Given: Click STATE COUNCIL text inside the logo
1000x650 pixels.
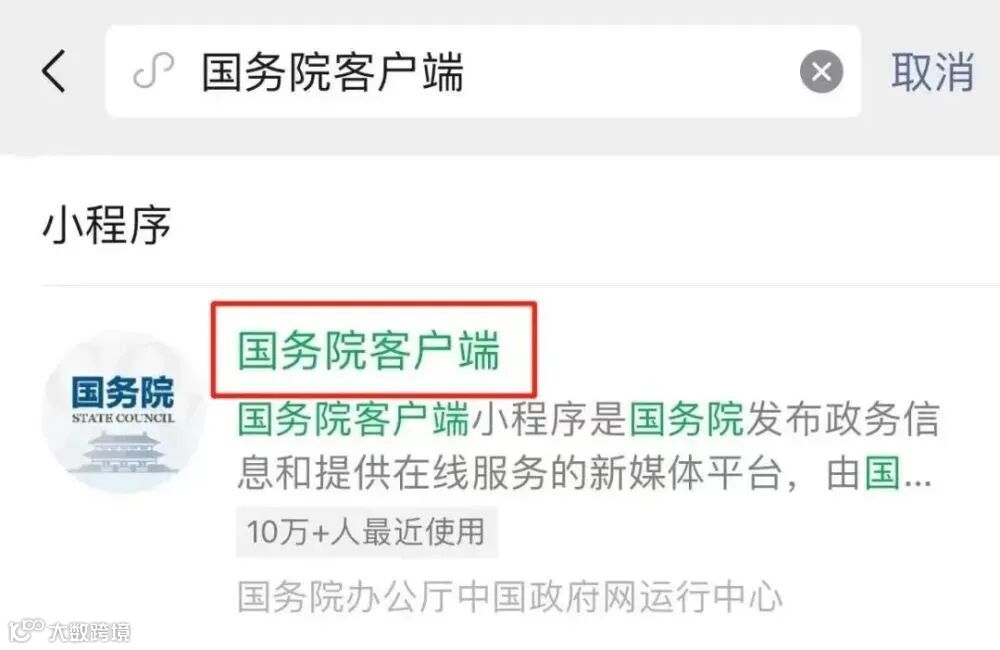Looking at the screenshot, I should tap(122, 418).
